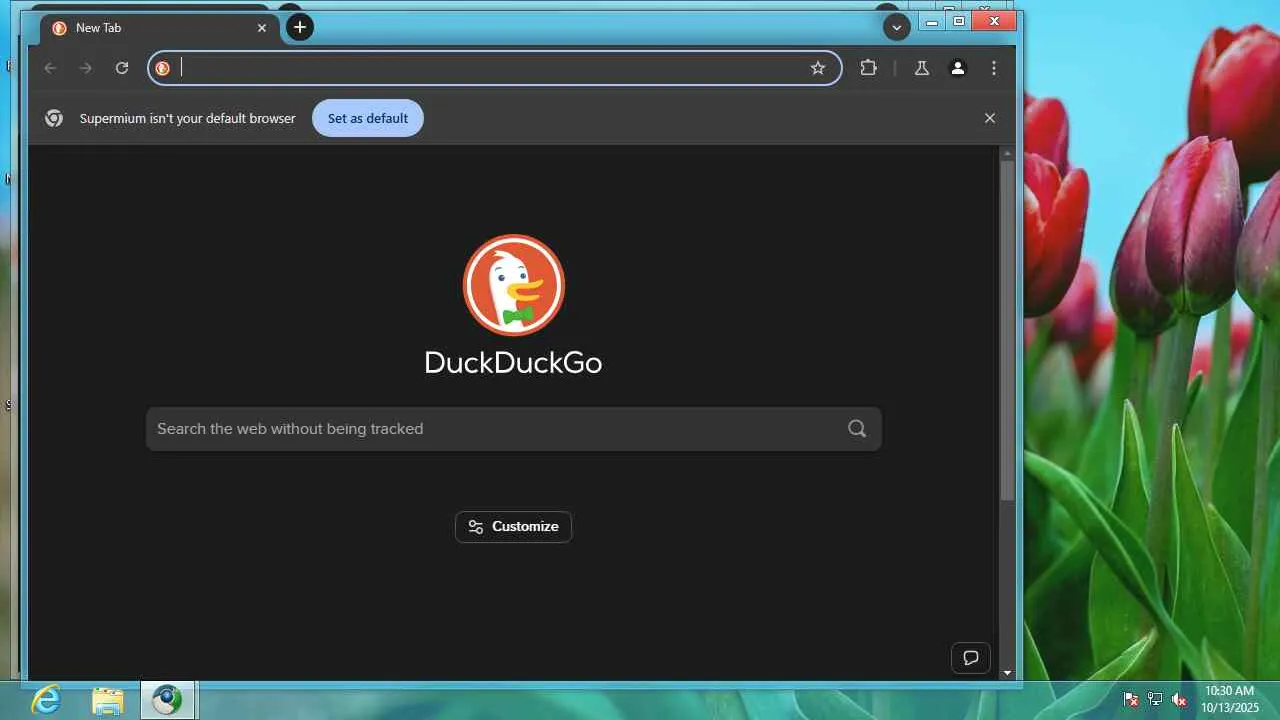Viewport: 1280px width, 720px height.
Task: Open the profile account icon
Action: pyautogui.click(x=958, y=68)
